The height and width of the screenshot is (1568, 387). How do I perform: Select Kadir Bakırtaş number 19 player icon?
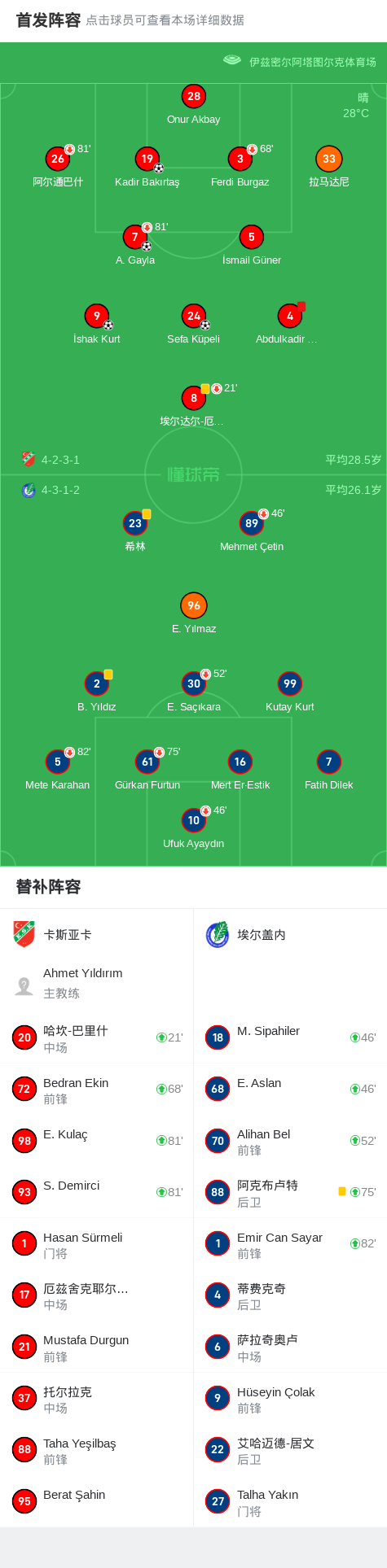pos(147,159)
